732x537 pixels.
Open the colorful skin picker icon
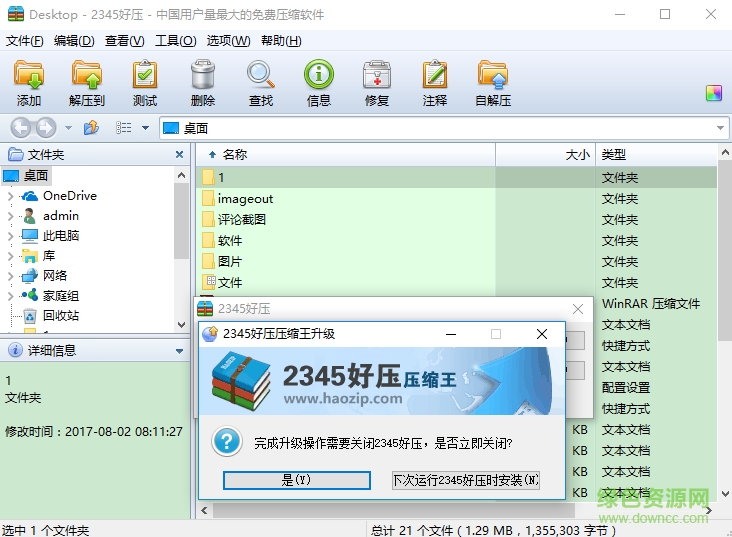tap(713, 93)
